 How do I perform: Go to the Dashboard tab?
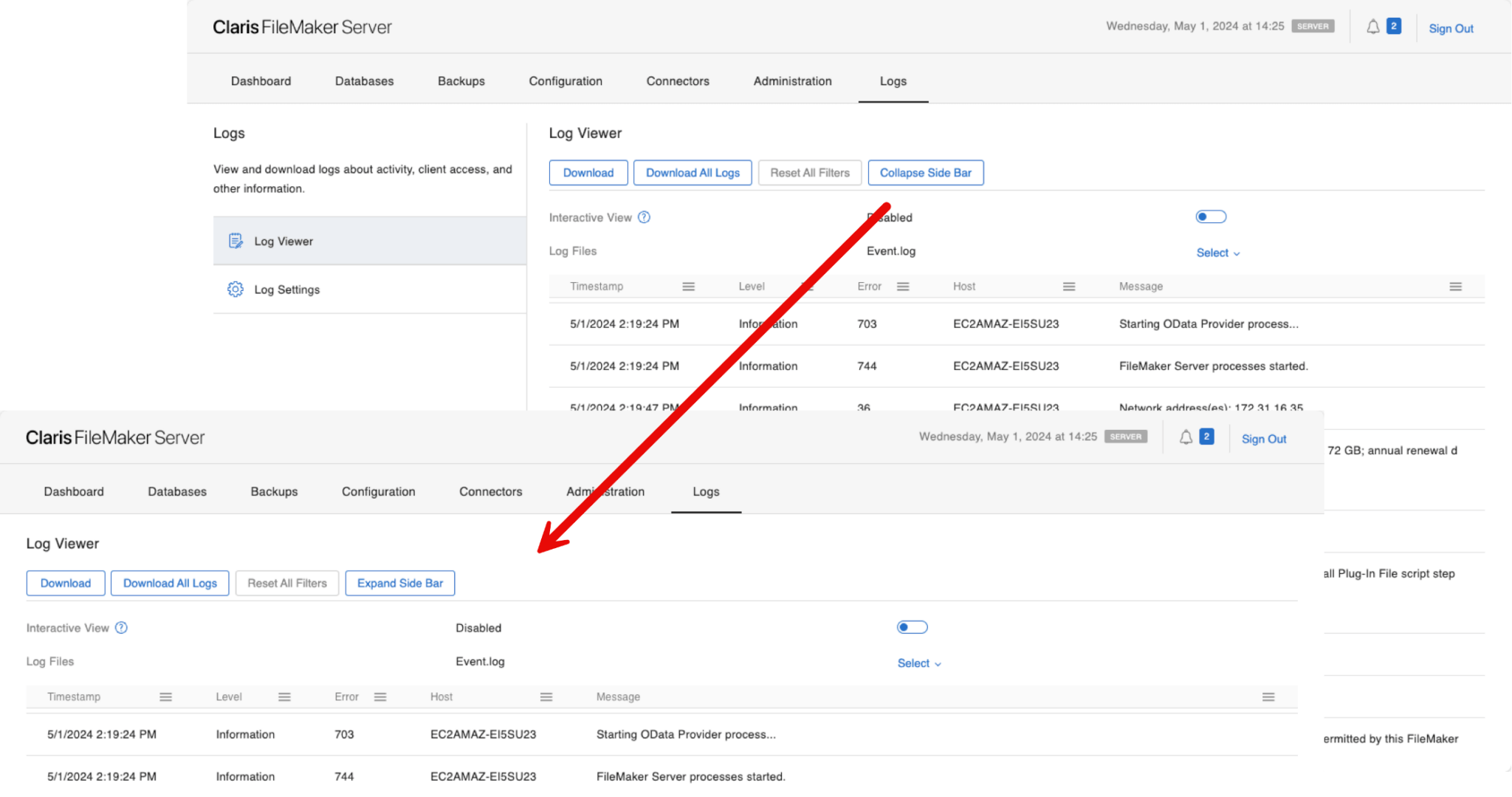[261, 81]
